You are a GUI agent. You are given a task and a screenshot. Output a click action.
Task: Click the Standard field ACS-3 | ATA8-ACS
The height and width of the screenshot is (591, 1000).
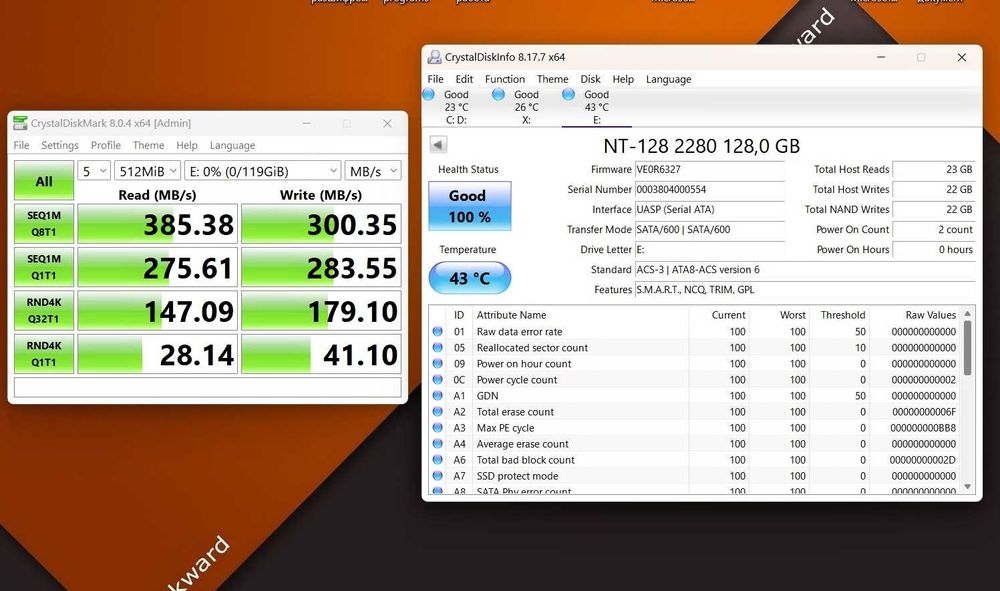[x=805, y=270]
